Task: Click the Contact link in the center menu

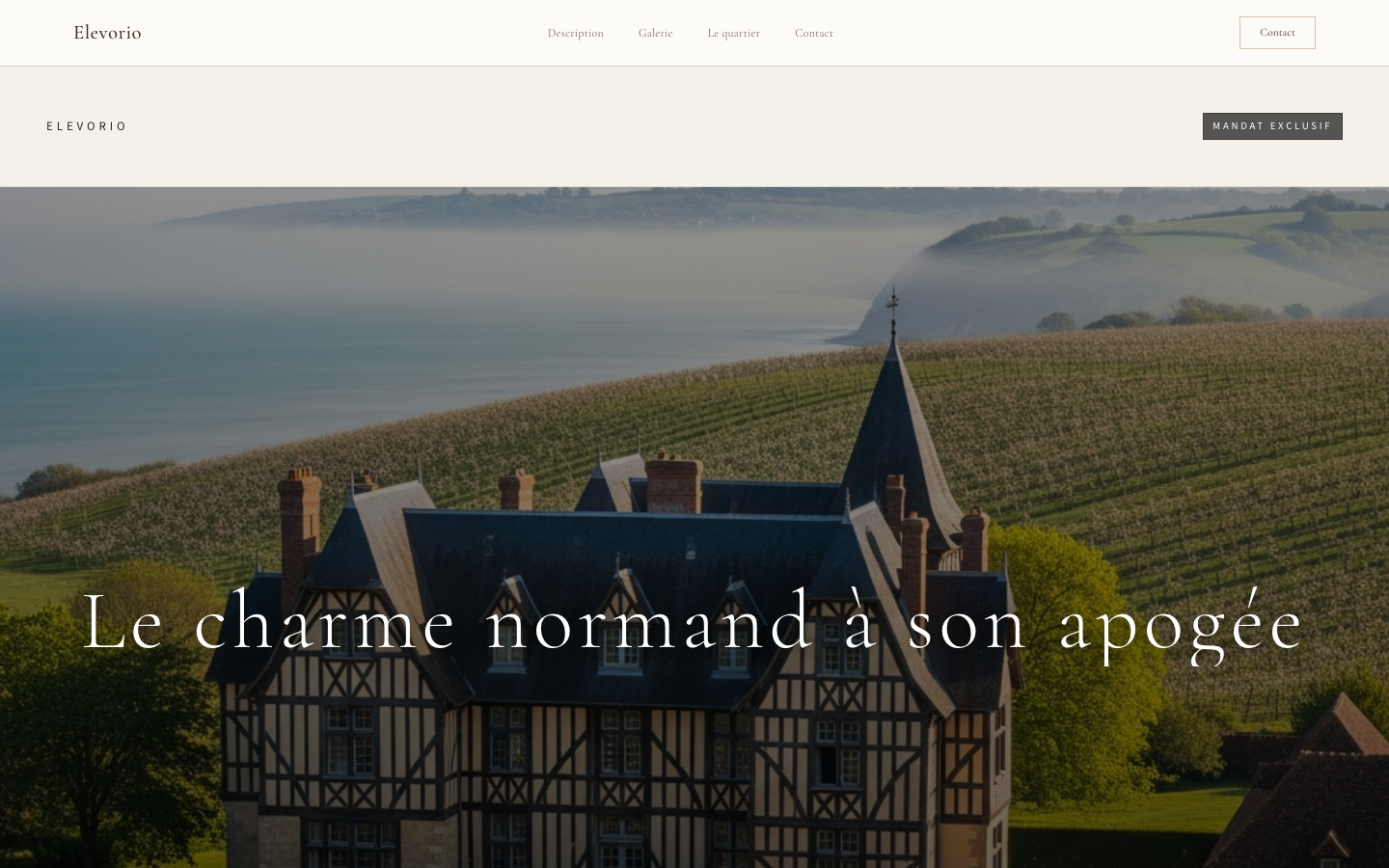Action: tap(813, 33)
